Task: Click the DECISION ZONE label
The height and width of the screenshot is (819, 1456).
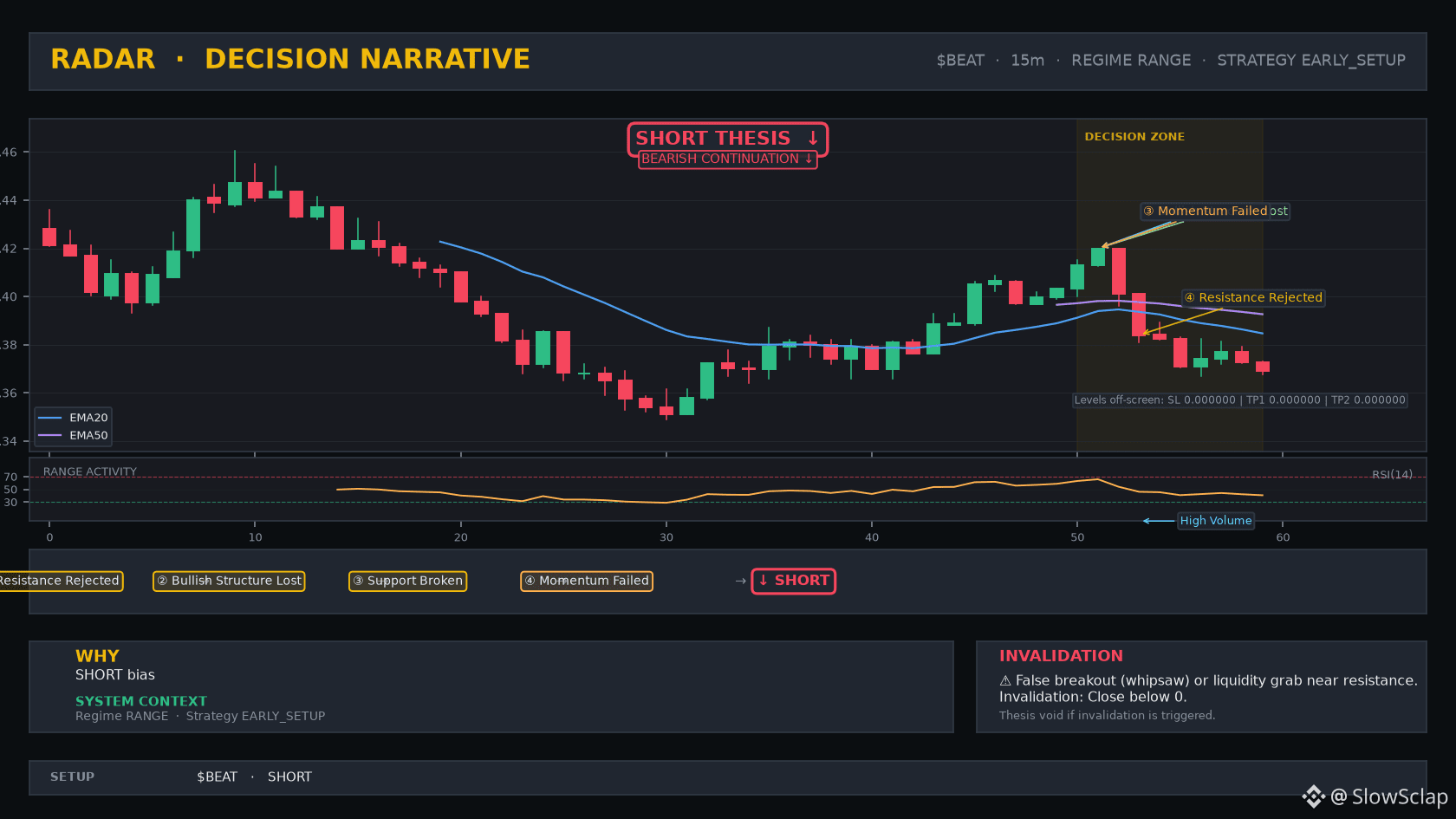Action: pyautogui.click(x=1134, y=137)
